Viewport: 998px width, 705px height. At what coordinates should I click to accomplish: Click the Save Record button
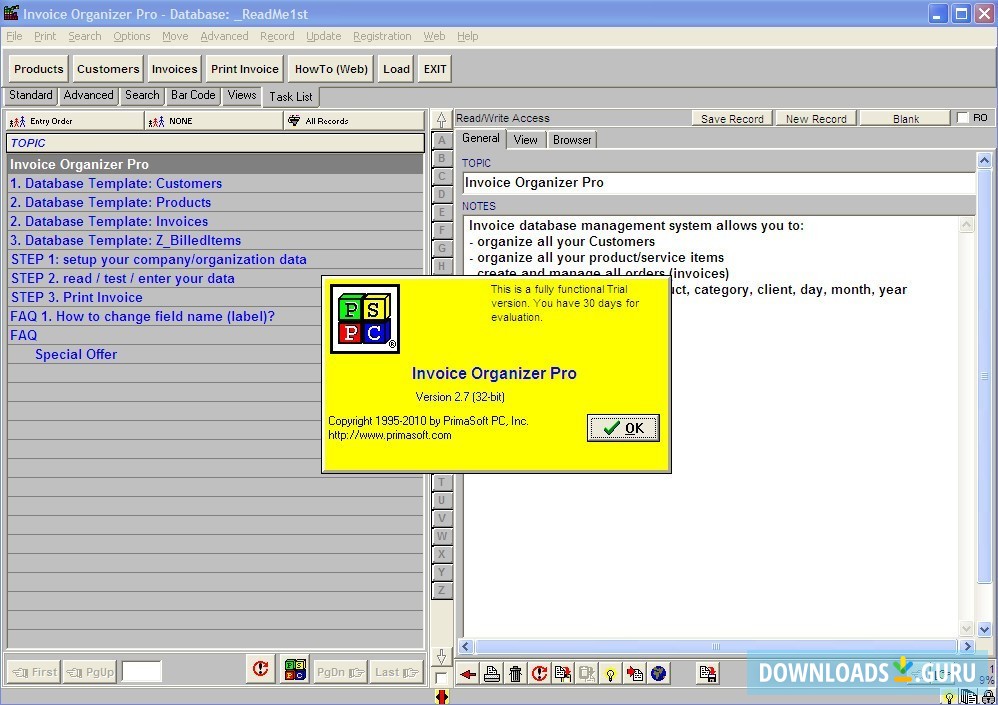(x=732, y=118)
